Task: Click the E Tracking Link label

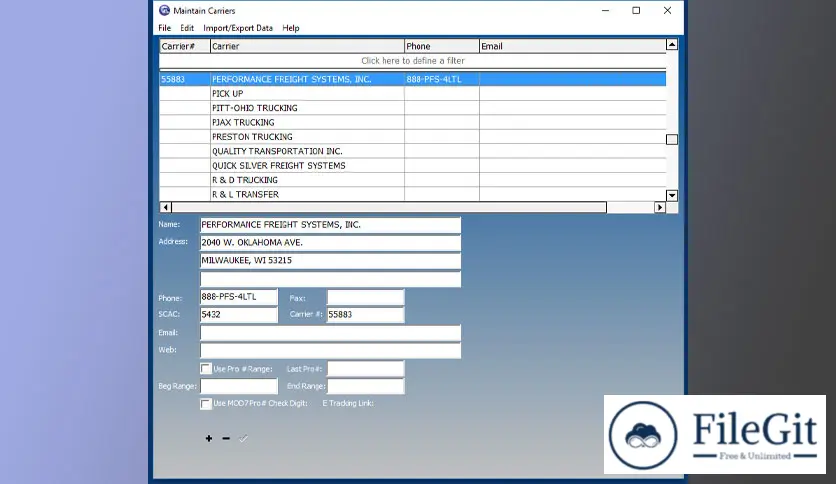Action: (x=348, y=404)
